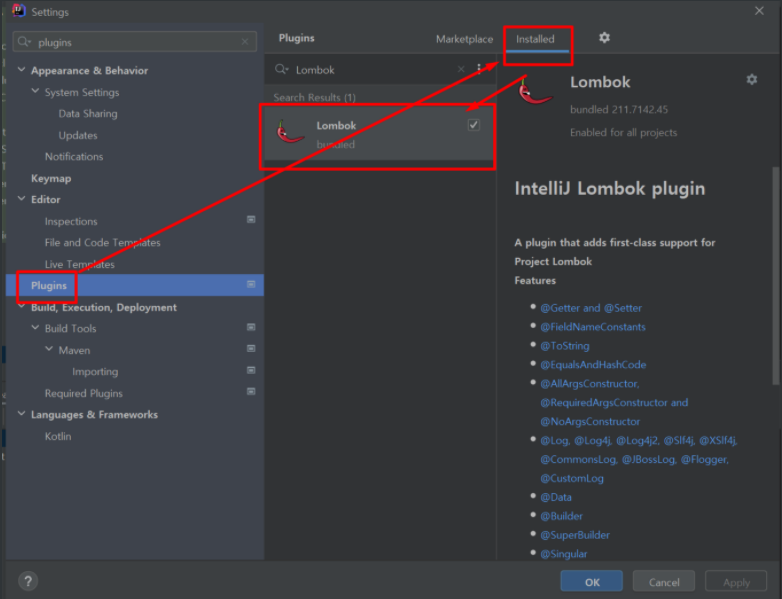Click 'Search Results (1)' header text
Viewport: 782px width, 599px height.
(x=314, y=97)
